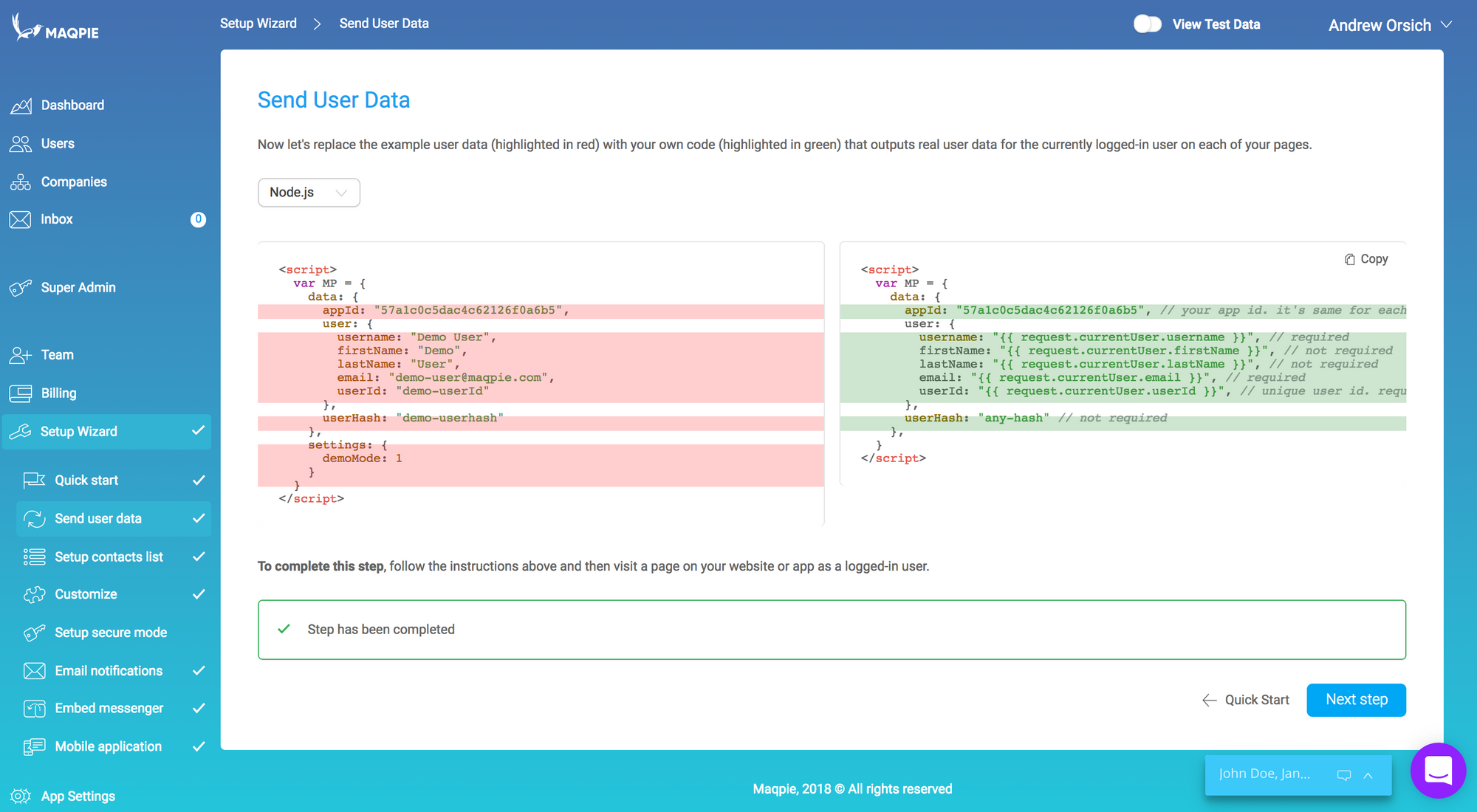Click the Maqpie logo
The height and width of the screenshot is (812, 1477).
pyautogui.click(x=55, y=28)
